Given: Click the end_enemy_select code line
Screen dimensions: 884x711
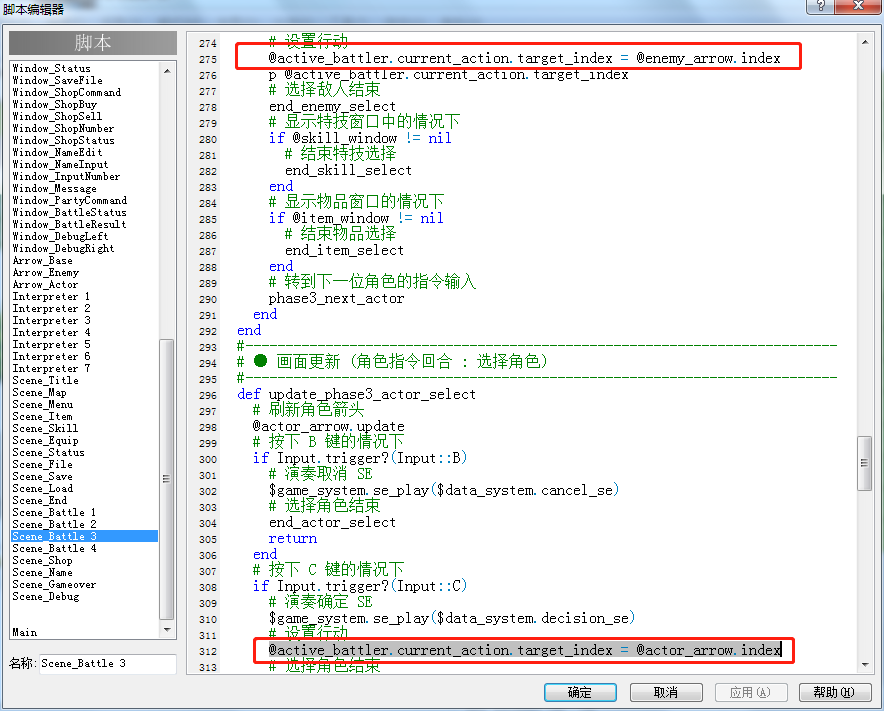Looking at the screenshot, I should coord(332,106).
